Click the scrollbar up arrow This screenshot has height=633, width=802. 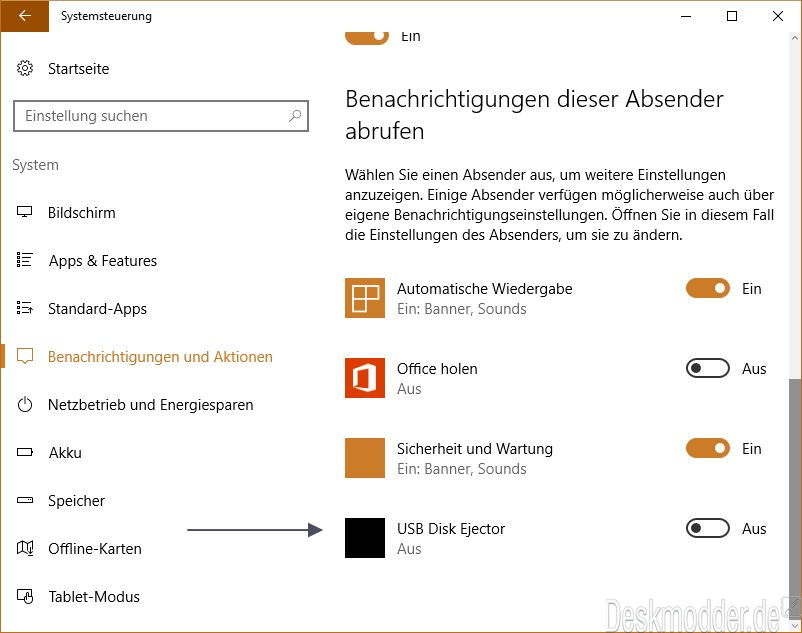pos(794,38)
